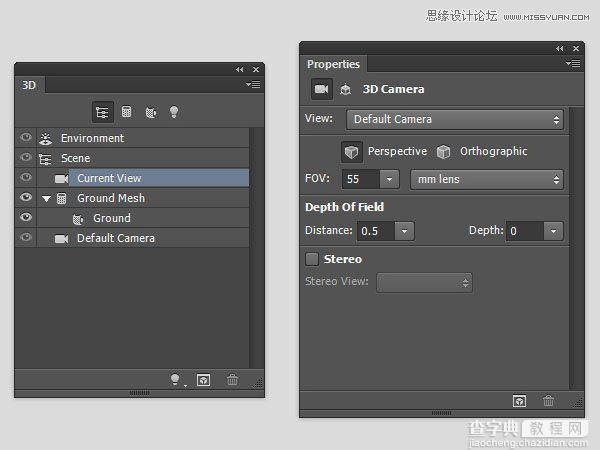Filter 3D panel by Lights bulb icon

(174, 112)
